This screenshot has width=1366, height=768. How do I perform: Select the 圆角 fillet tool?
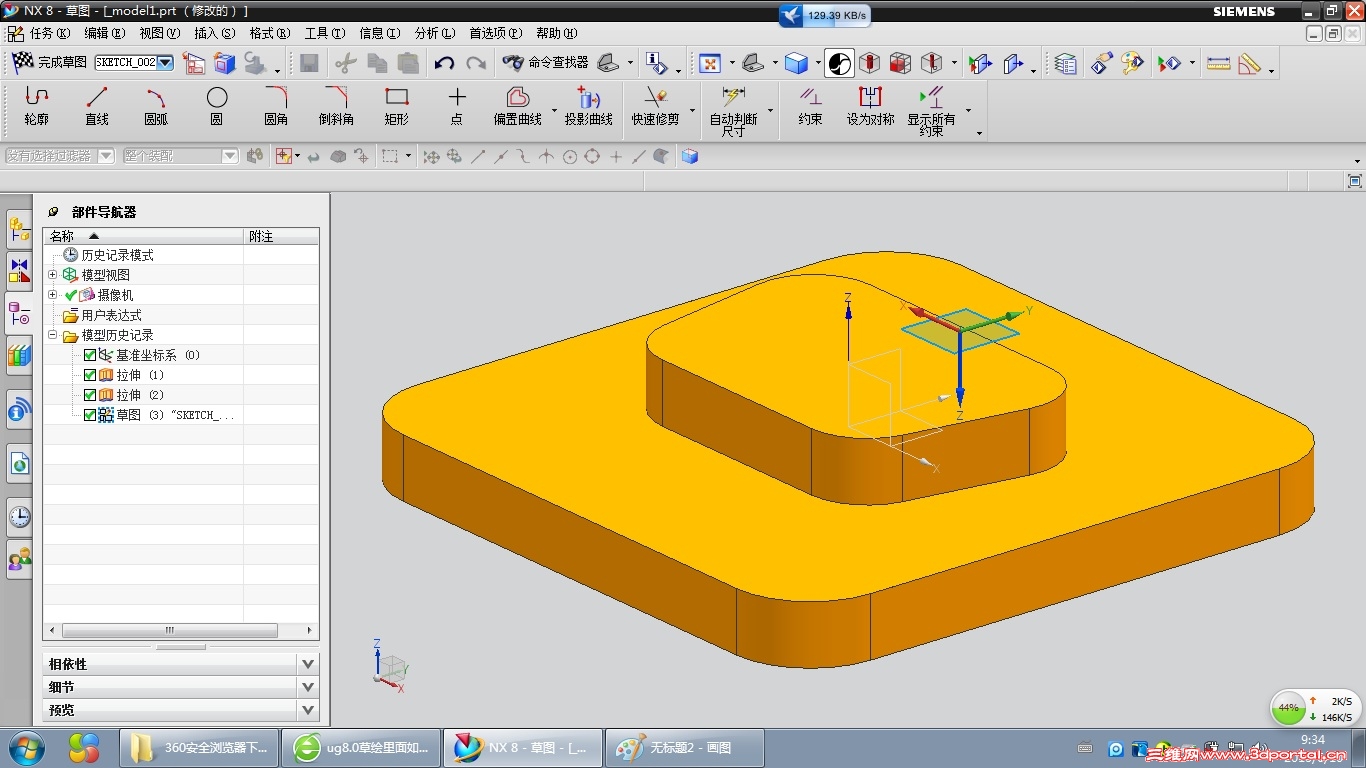tap(276, 106)
